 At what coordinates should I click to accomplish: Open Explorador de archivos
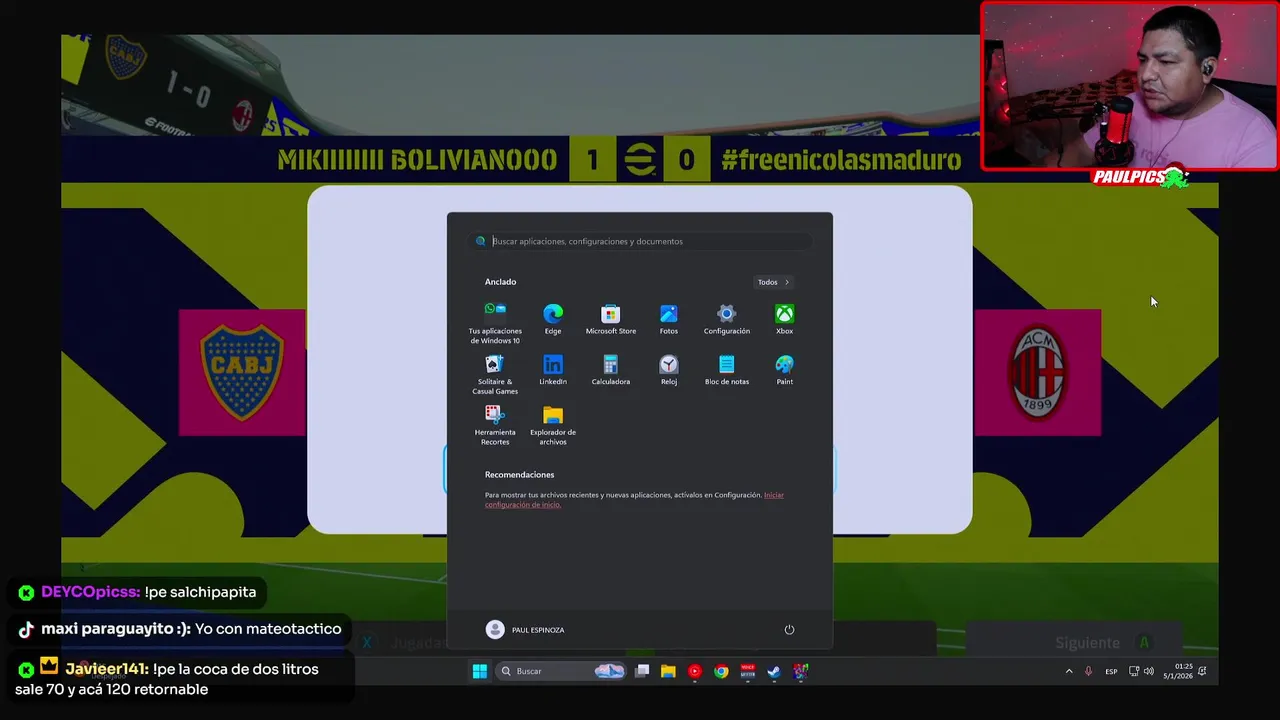click(x=553, y=425)
